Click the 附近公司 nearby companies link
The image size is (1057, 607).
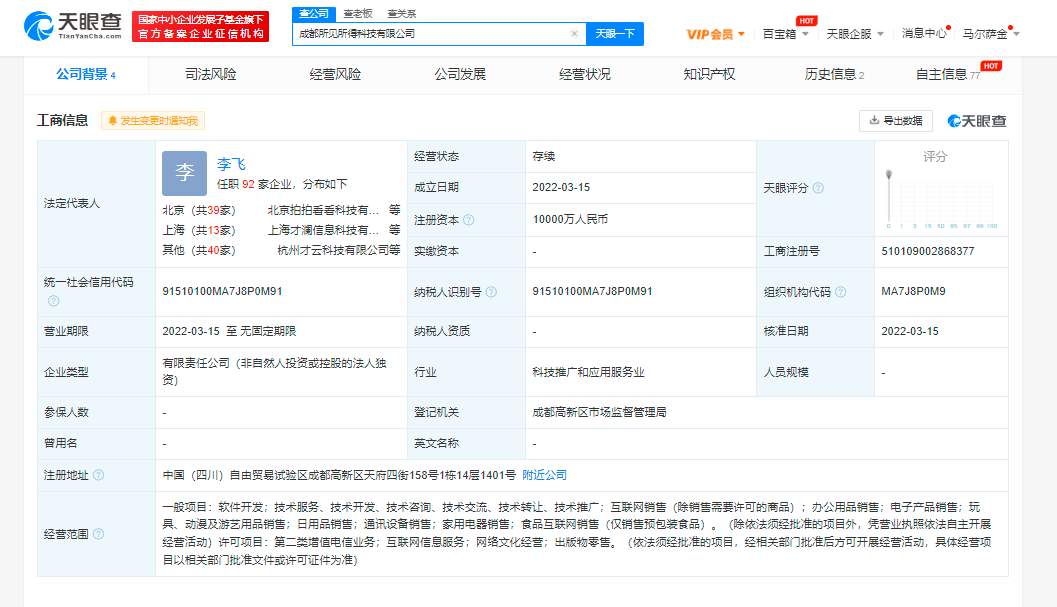[x=545, y=475]
